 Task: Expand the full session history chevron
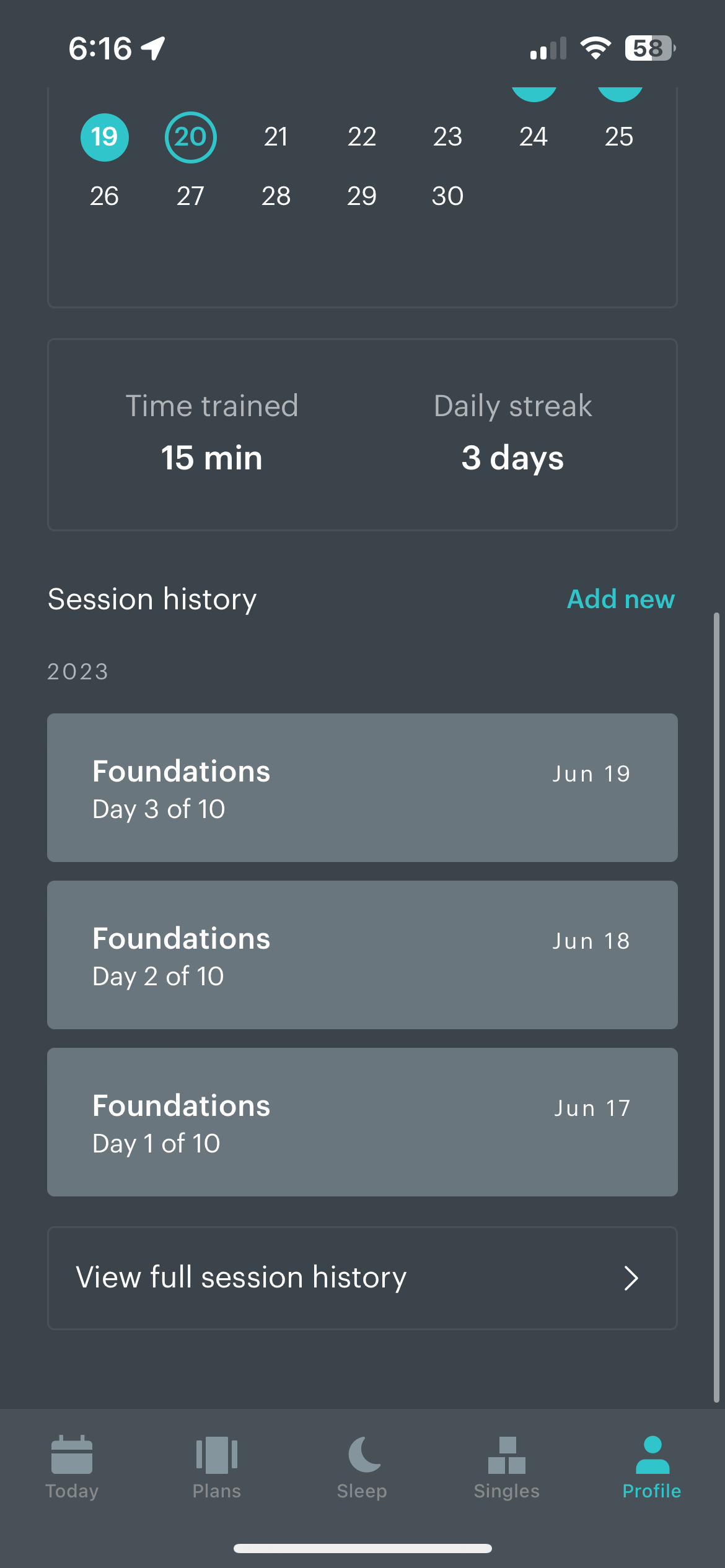click(631, 1278)
